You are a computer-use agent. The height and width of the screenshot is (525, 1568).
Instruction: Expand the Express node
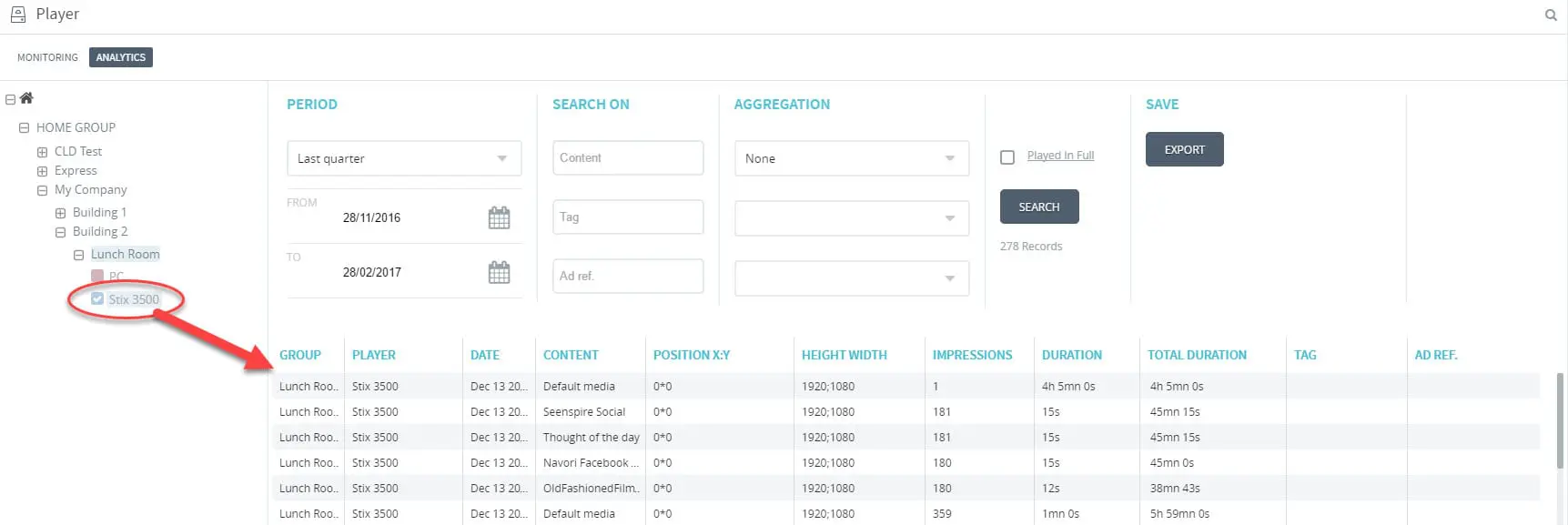coord(42,171)
